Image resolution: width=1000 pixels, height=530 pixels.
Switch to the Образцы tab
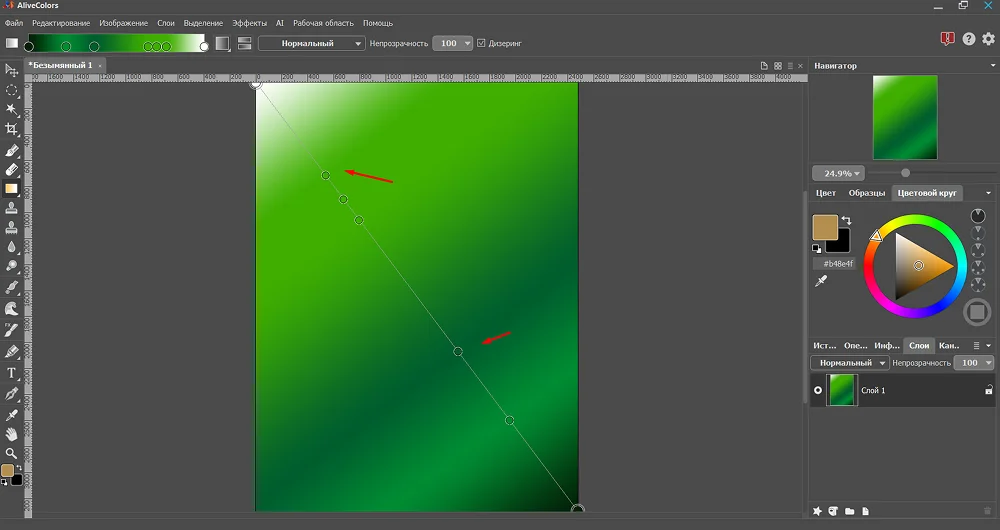coord(867,193)
